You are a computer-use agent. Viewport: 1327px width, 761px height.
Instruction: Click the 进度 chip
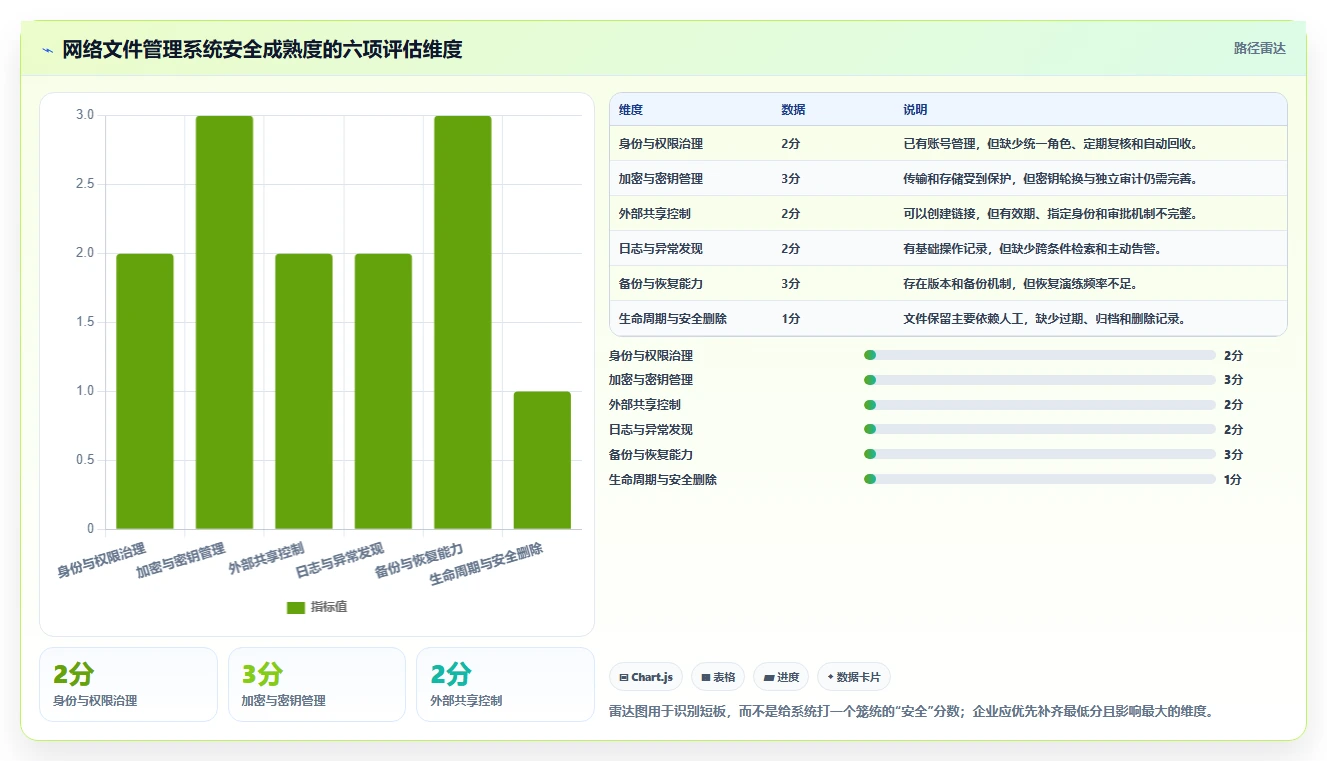[x=781, y=677]
